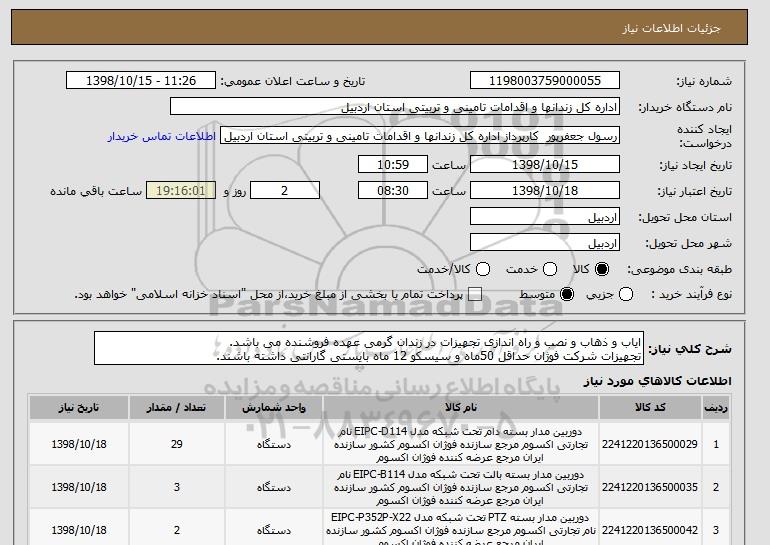Select the خدمت radio button
Viewport: 770px width, 545px height.
550,269
